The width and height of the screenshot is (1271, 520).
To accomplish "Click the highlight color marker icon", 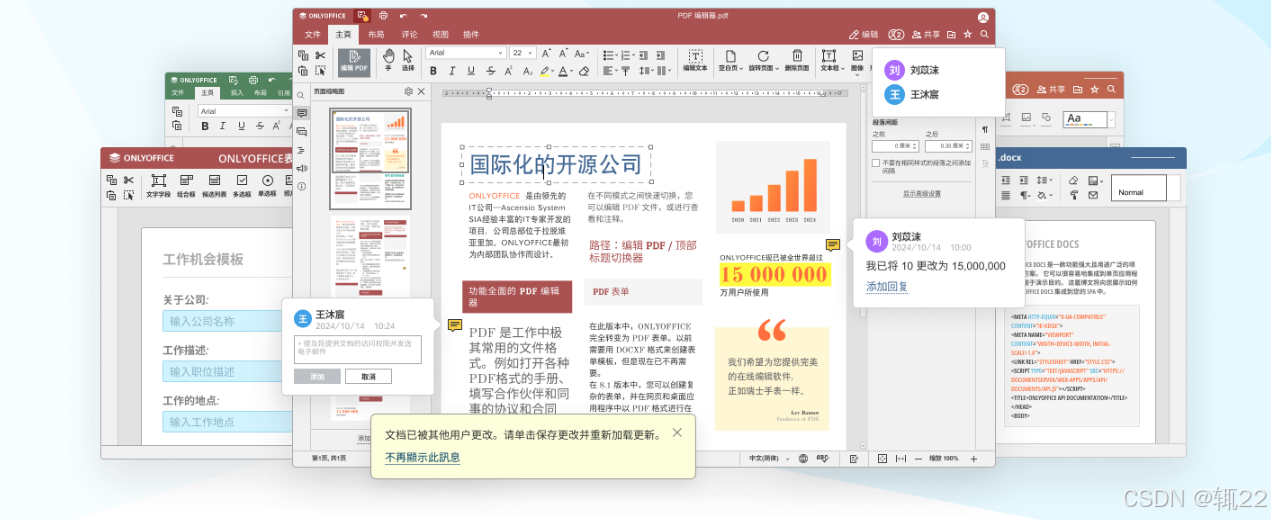I will click(x=544, y=71).
